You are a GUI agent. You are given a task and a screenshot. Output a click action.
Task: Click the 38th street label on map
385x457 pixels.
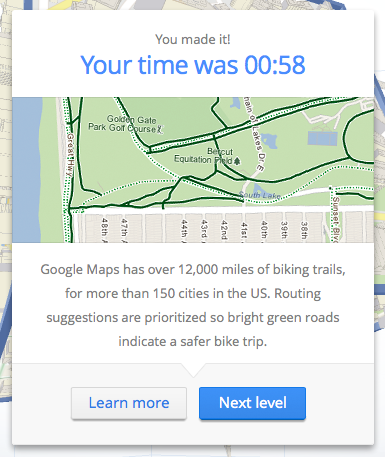[304, 230]
